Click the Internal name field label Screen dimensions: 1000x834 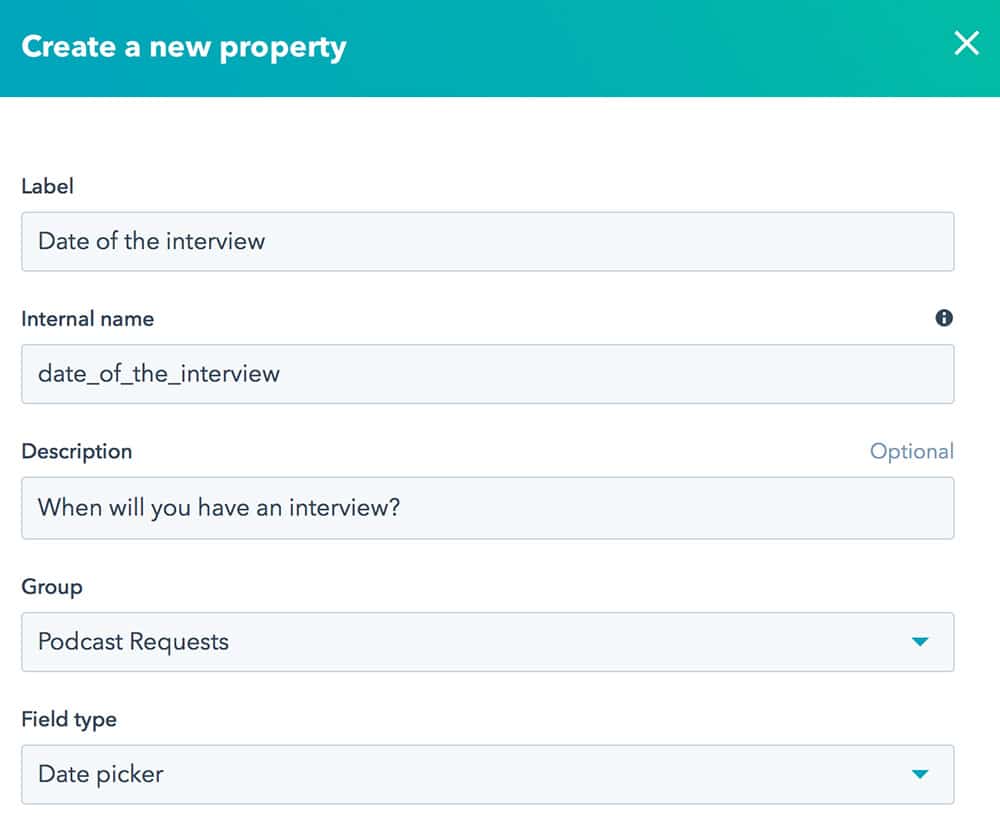click(87, 318)
